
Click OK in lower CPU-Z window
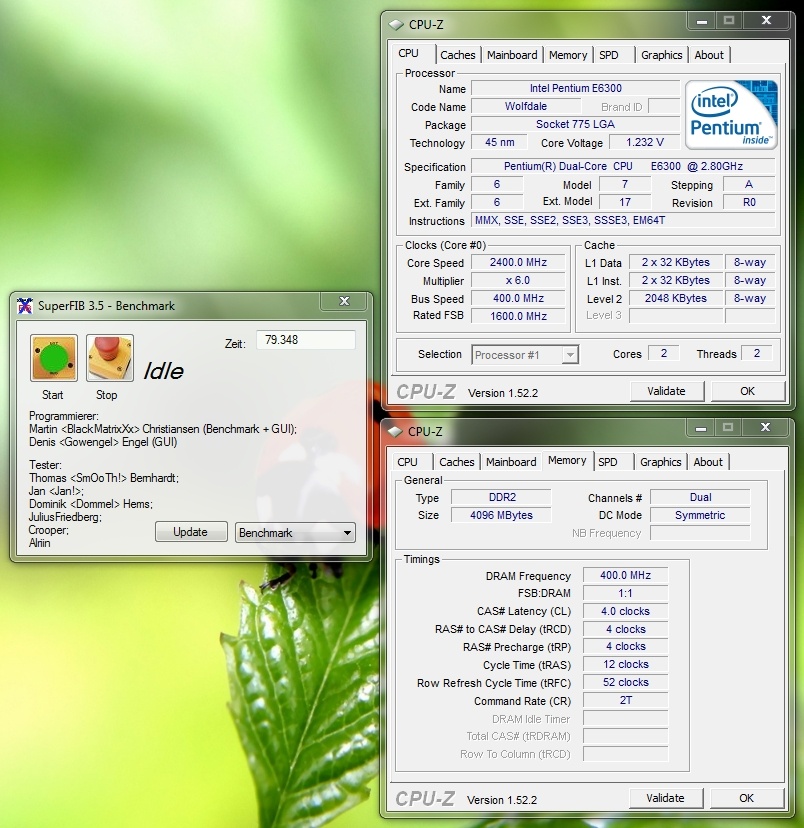point(746,798)
